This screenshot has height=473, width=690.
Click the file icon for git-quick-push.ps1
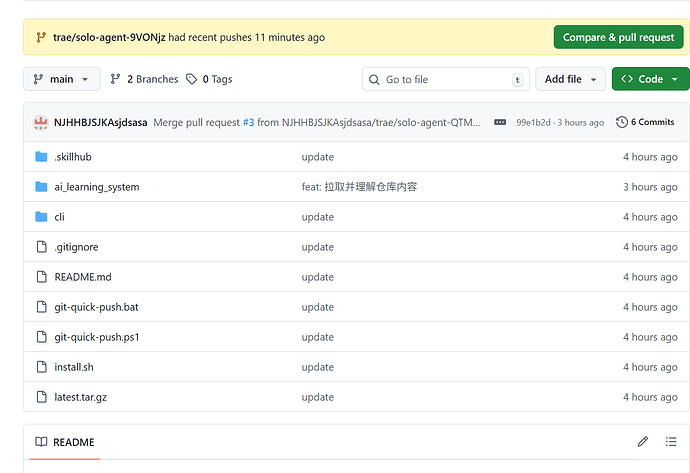pyautogui.click(x=41, y=337)
